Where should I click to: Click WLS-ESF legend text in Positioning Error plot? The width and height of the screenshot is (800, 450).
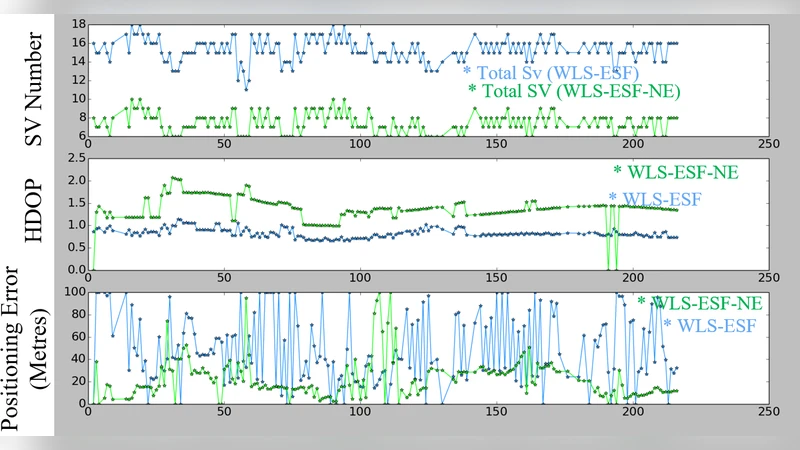pos(718,325)
